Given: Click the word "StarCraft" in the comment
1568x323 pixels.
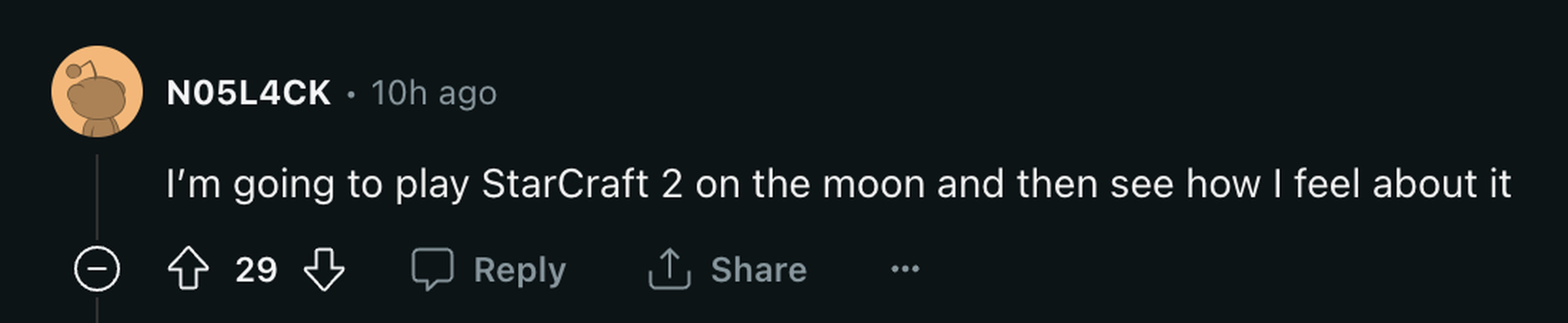Looking at the screenshot, I should [x=564, y=184].
